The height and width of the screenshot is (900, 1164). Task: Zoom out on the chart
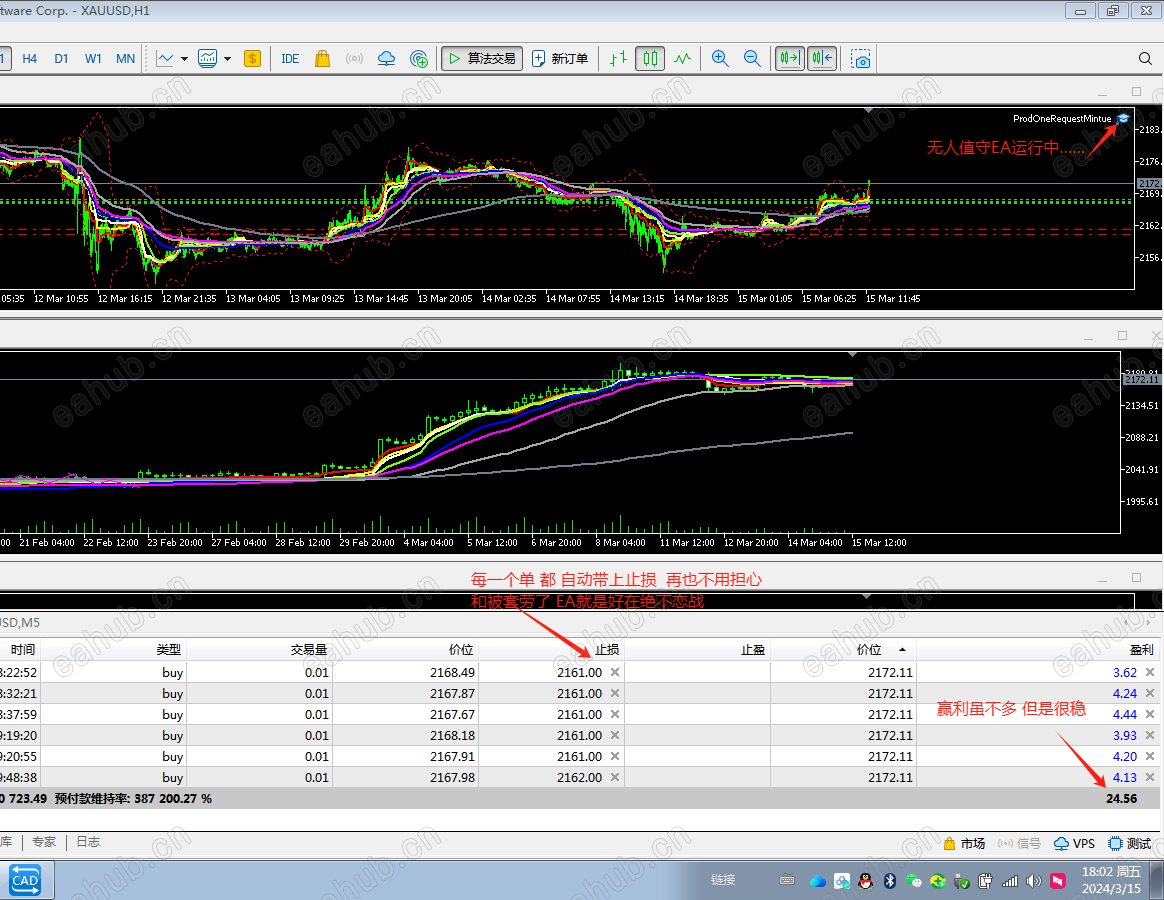coord(752,59)
